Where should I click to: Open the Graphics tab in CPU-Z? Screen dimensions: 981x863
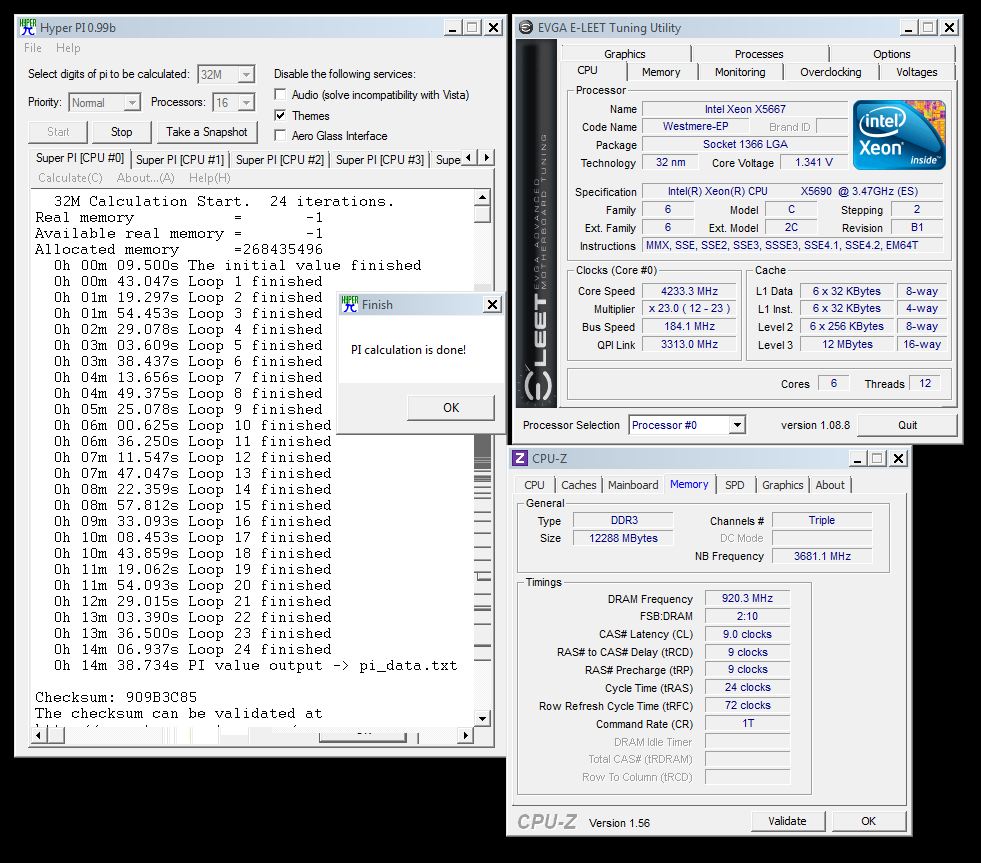(x=782, y=485)
